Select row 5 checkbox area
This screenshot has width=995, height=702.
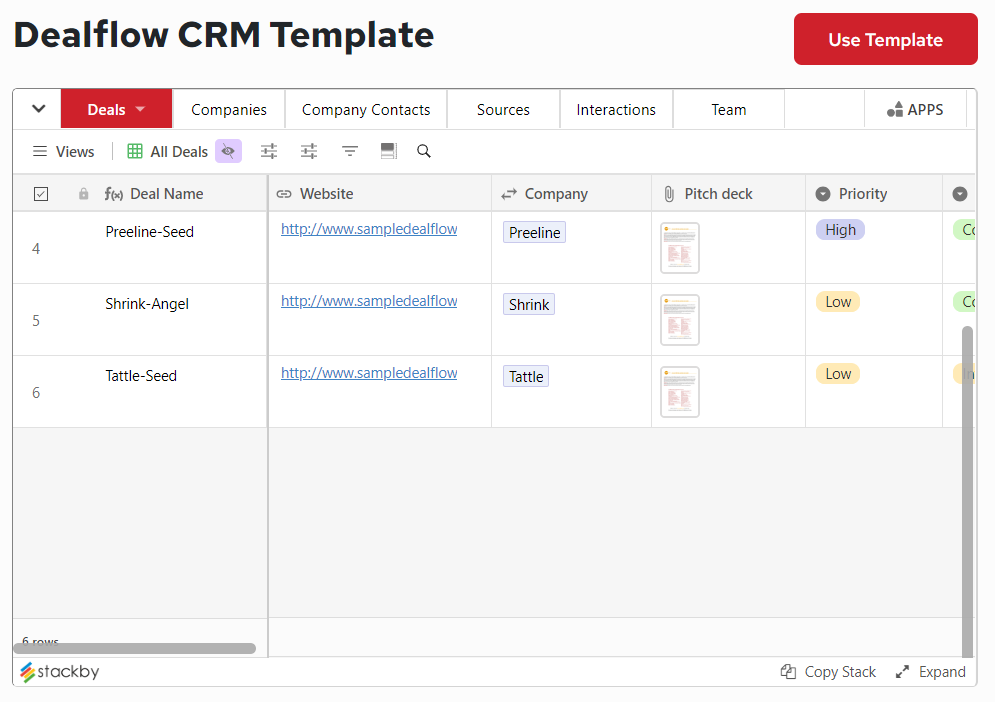coord(41,320)
